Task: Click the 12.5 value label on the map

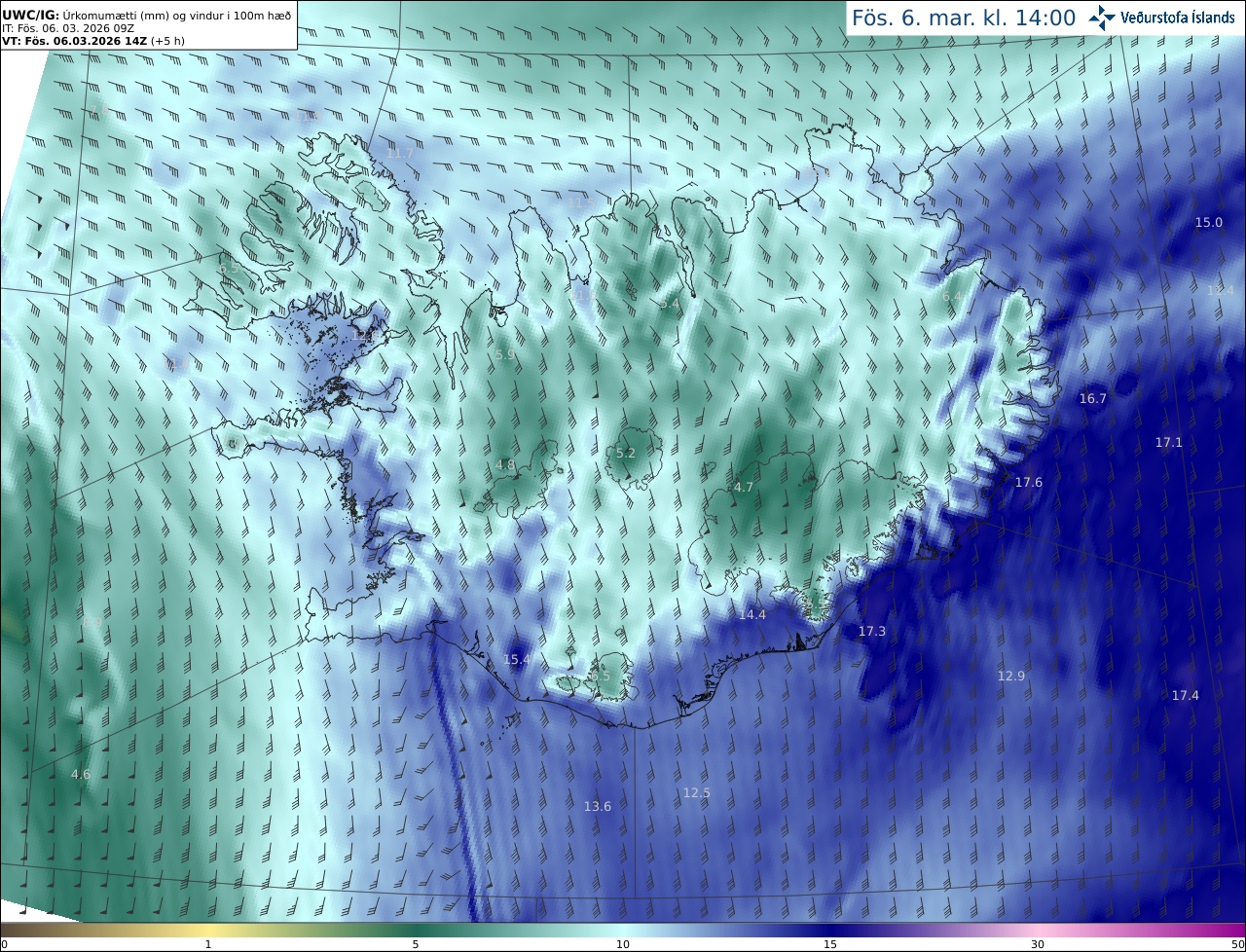Action: (697, 793)
